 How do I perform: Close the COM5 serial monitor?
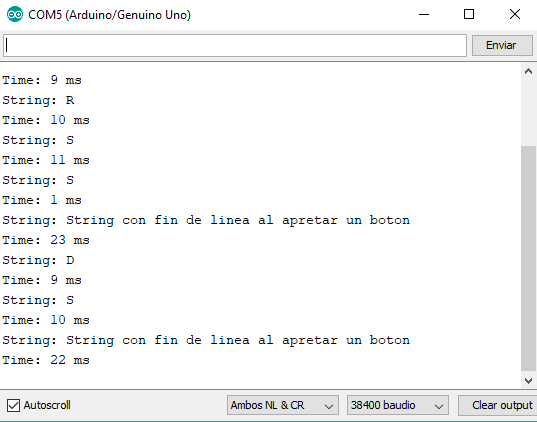tap(515, 14)
